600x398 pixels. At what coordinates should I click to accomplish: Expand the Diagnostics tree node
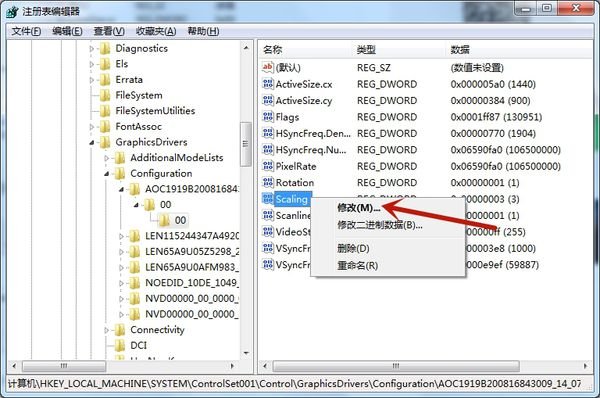click(91, 49)
